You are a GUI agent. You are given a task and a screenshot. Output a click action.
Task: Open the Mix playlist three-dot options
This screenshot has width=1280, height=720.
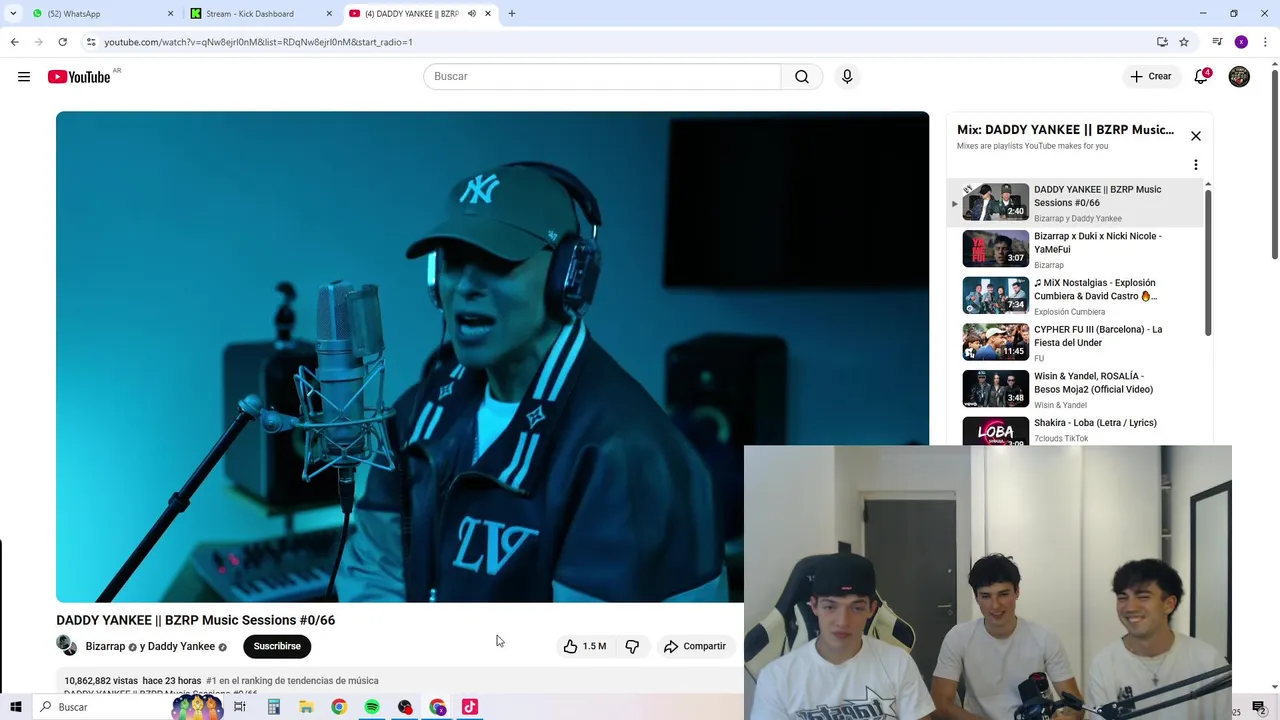[x=1196, y=165]
